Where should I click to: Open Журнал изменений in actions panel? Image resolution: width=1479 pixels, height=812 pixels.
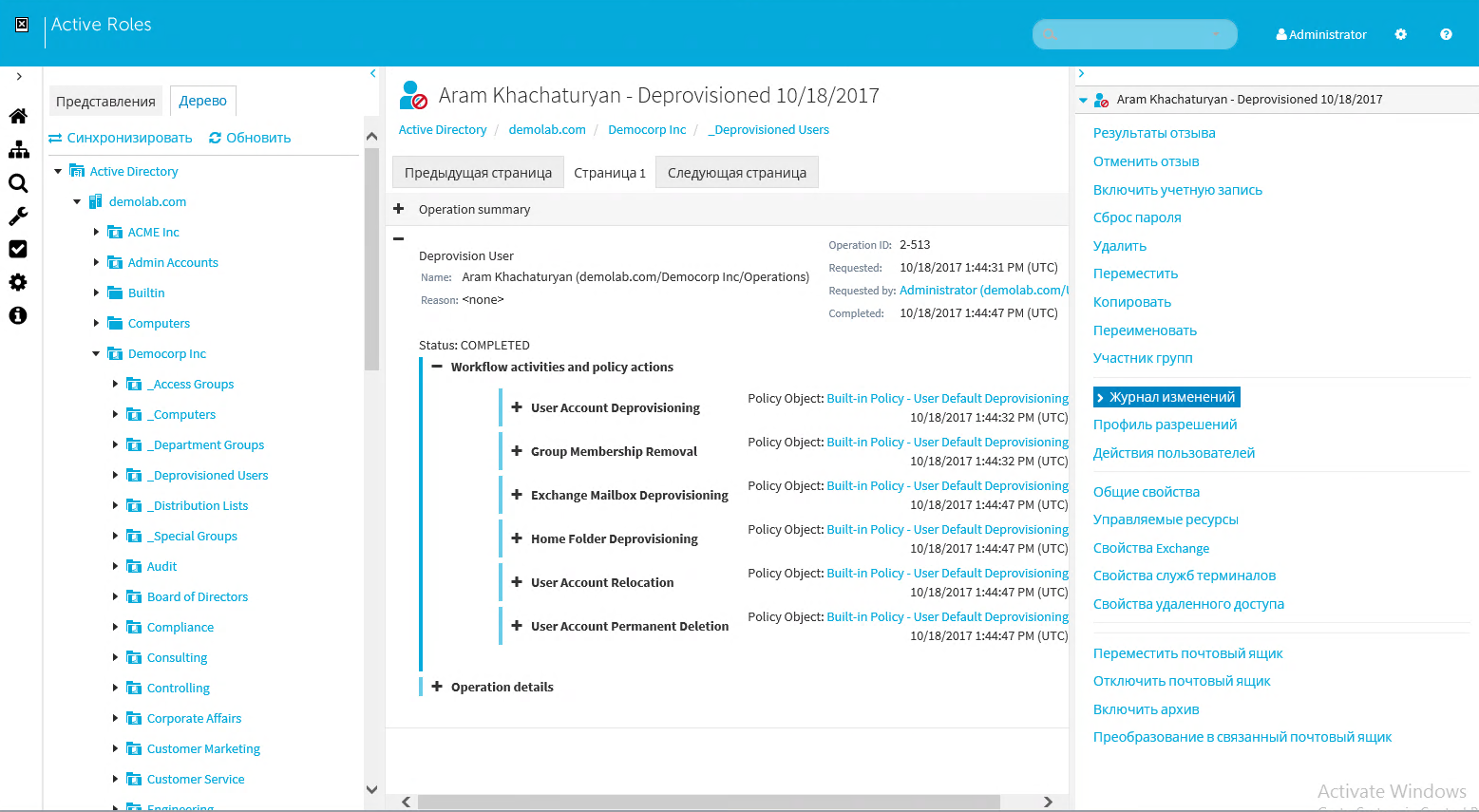click(x=1166, y=397)
